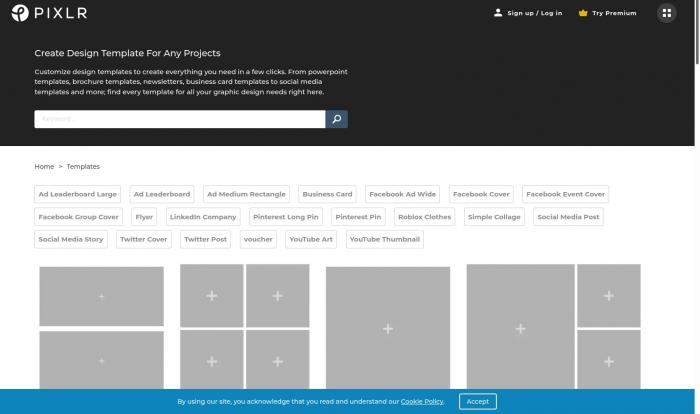Viewport: 700px width, 414px height.
Task: Filter templates by Pinterest Long Pin
Action: [286, 217]
